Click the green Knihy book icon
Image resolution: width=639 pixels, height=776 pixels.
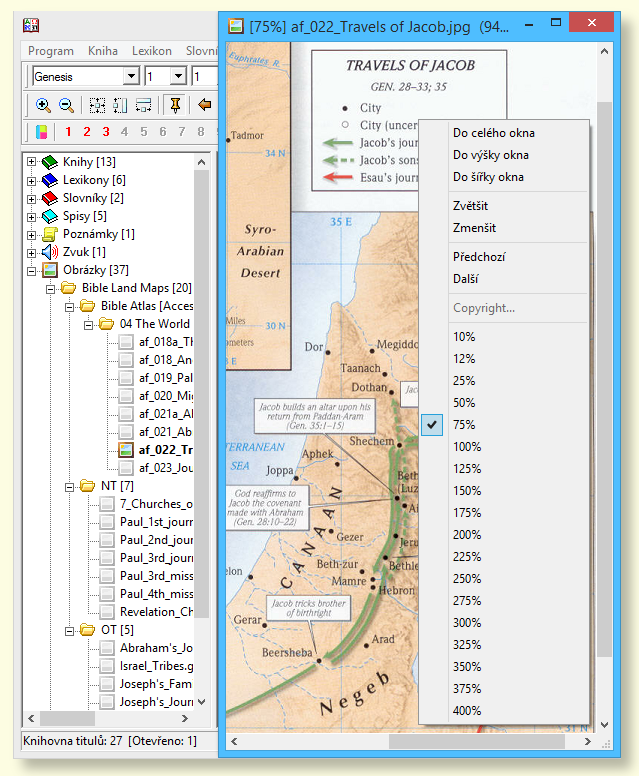click(50, 162)
